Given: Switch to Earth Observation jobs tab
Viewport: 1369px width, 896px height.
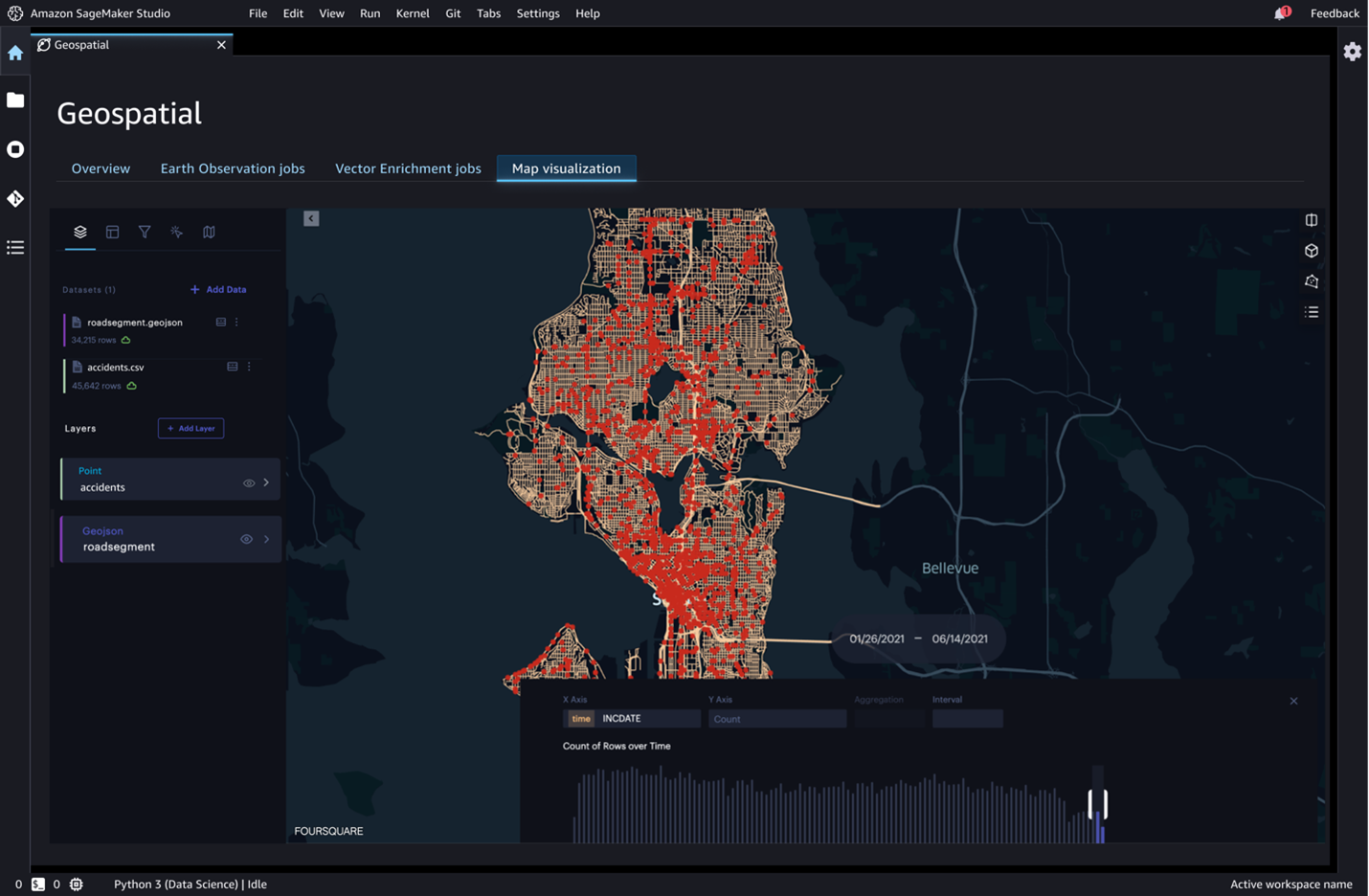Looking at the screenshot, I should tap(233, 168).
